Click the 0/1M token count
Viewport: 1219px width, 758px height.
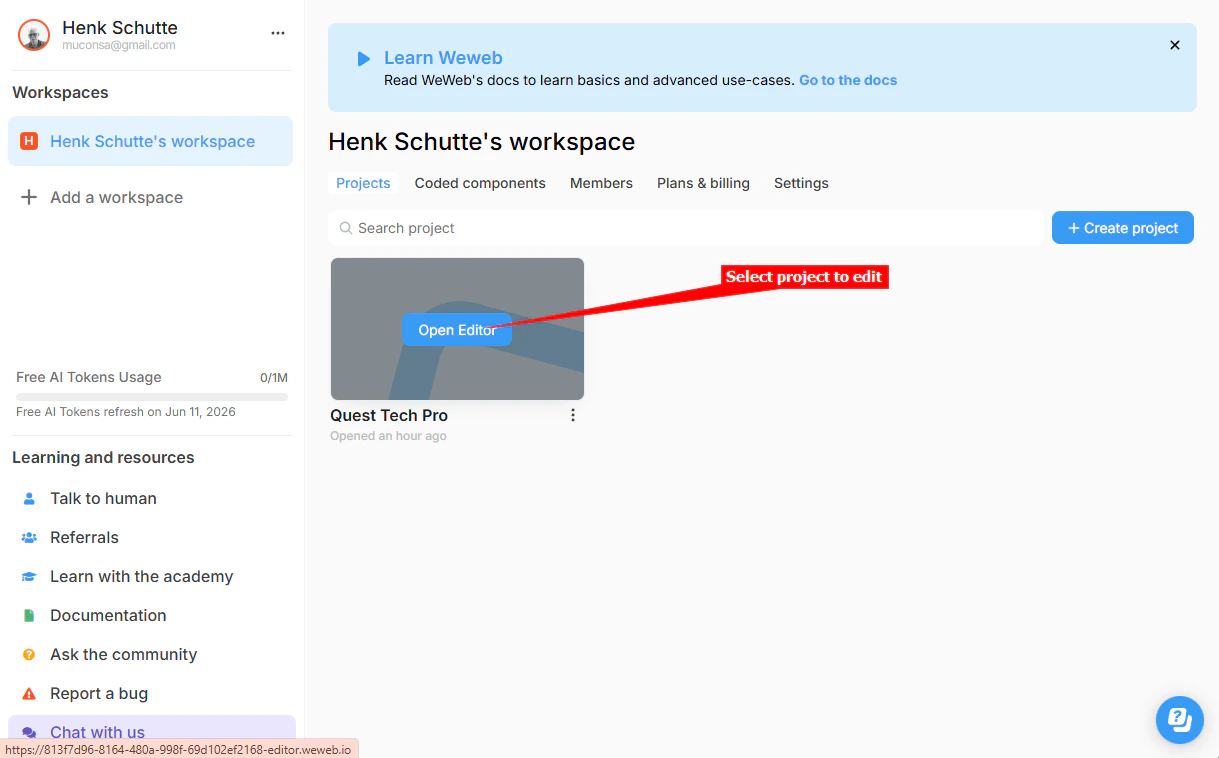click(274, 377)
